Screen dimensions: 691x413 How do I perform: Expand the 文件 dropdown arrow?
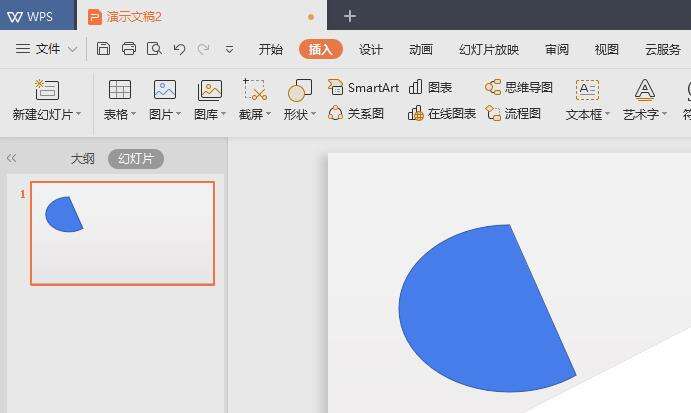(x=72, y=49)
